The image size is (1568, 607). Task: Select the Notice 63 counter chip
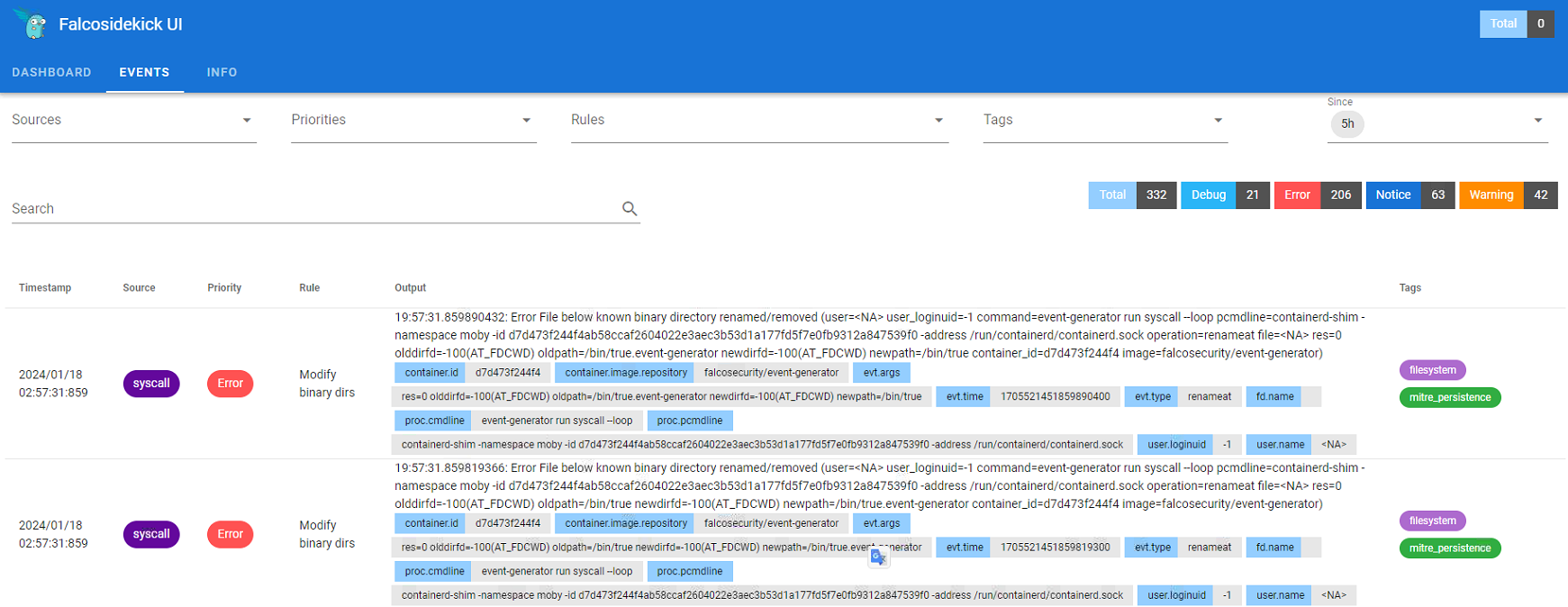1410,195
